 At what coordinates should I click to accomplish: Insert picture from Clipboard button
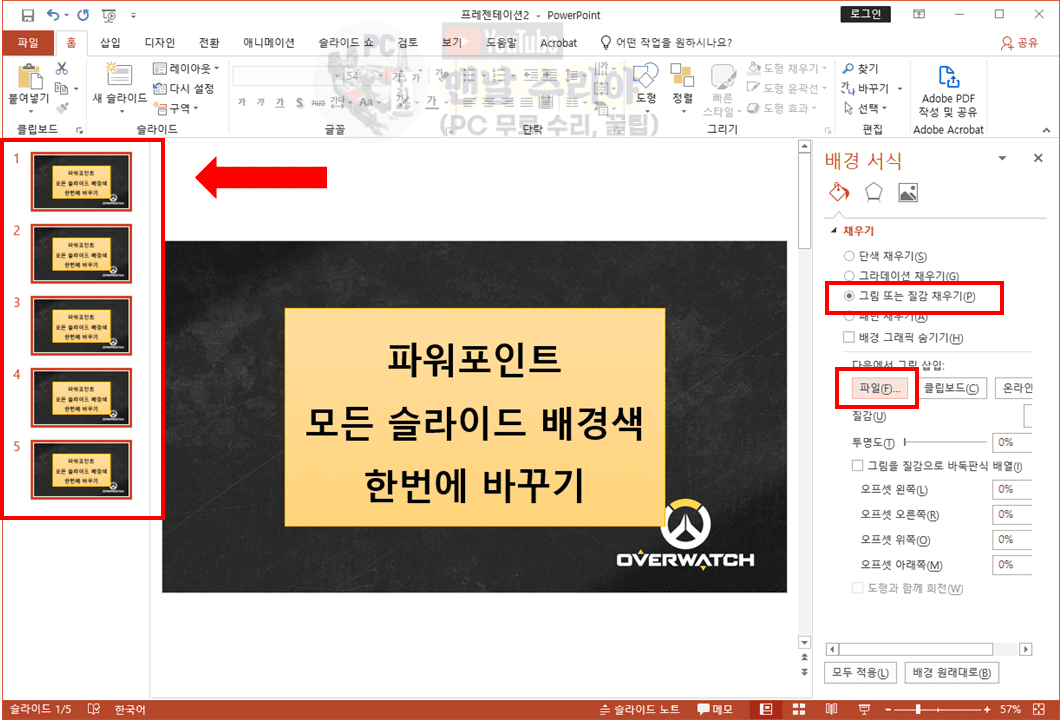[951, 388]
